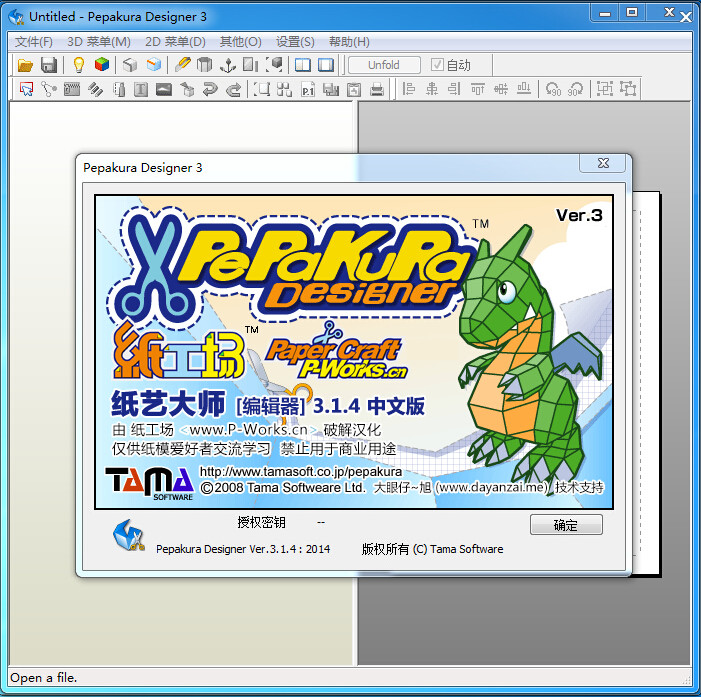Click the www.P-Works.cn text in splash
The width and height of the screenshot is (701, 697).
248,430
